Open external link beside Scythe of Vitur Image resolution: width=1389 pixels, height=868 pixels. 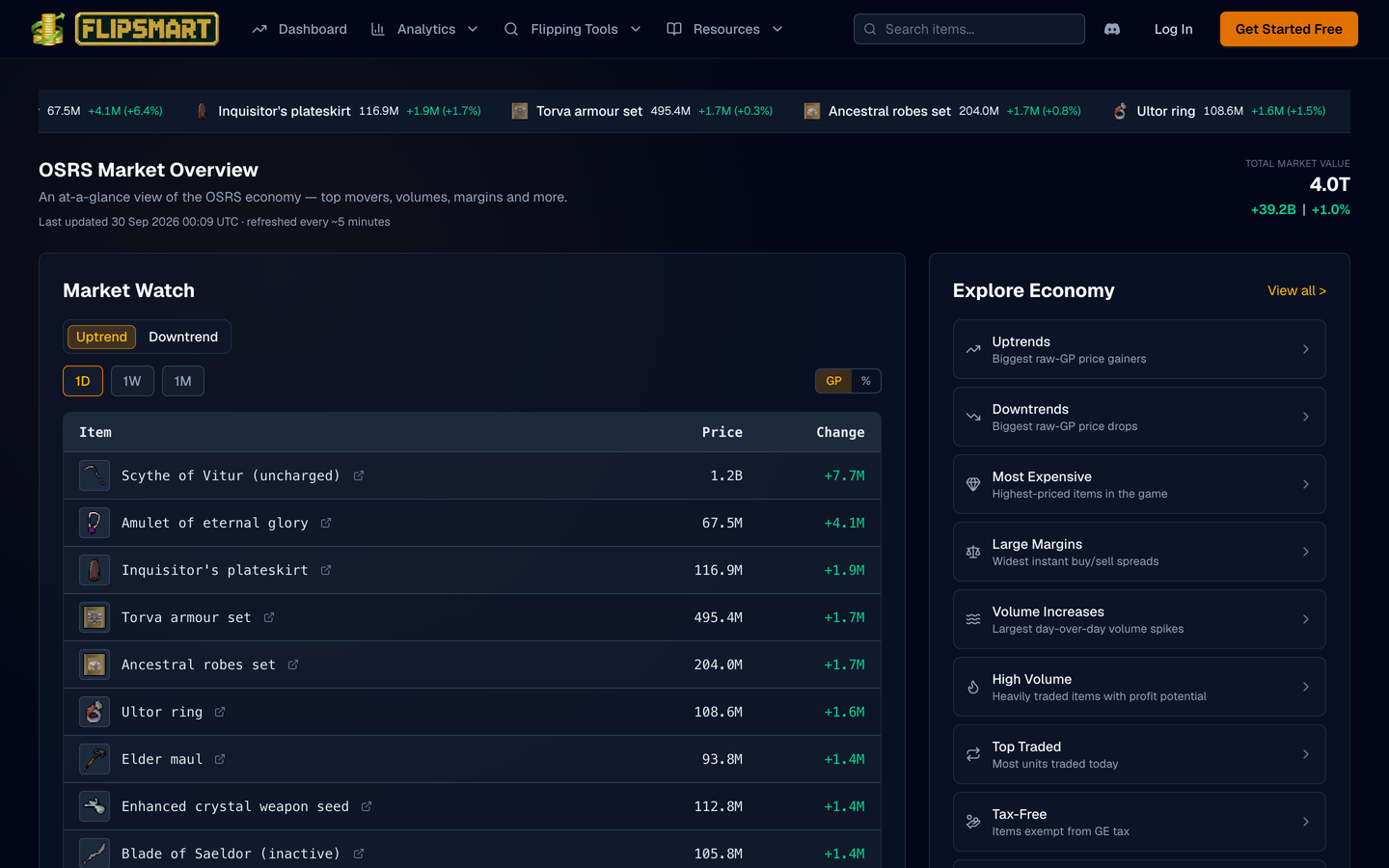coord(359,475)
